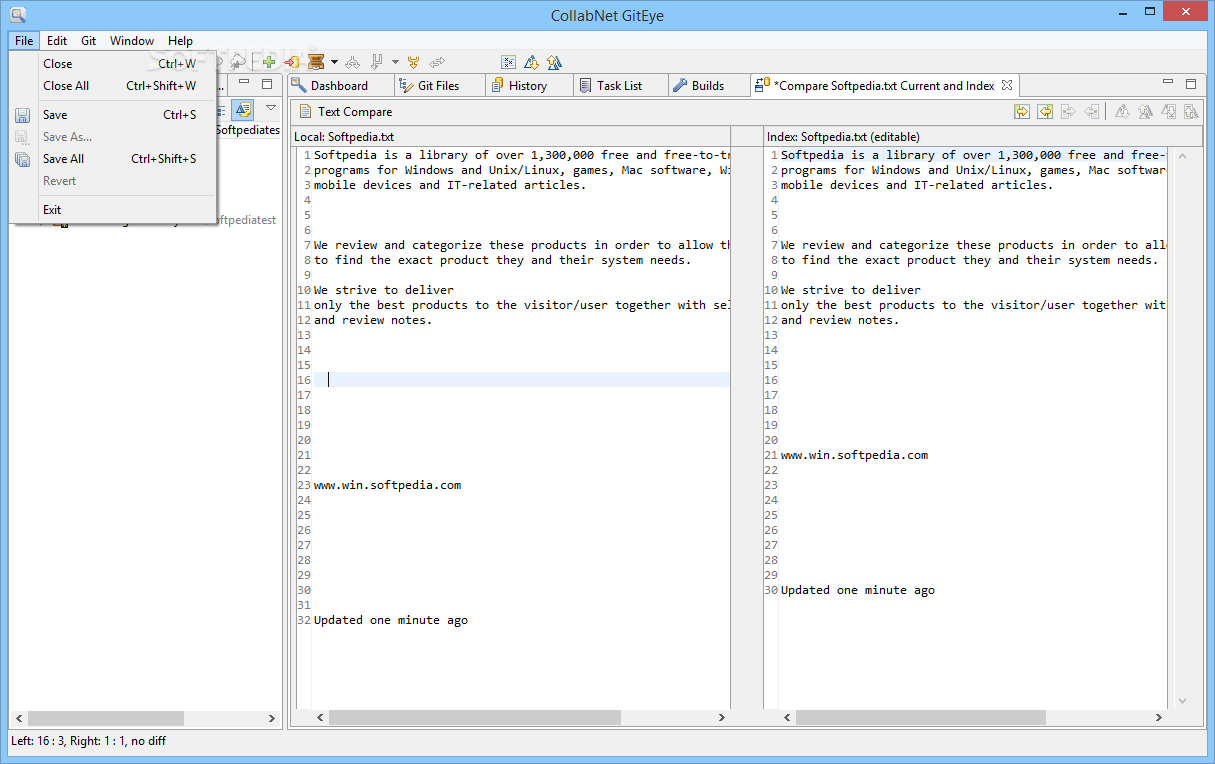Click compare toolbar Next Difference icon
Screen dimensions: 1215x764
coord(1122,111)
